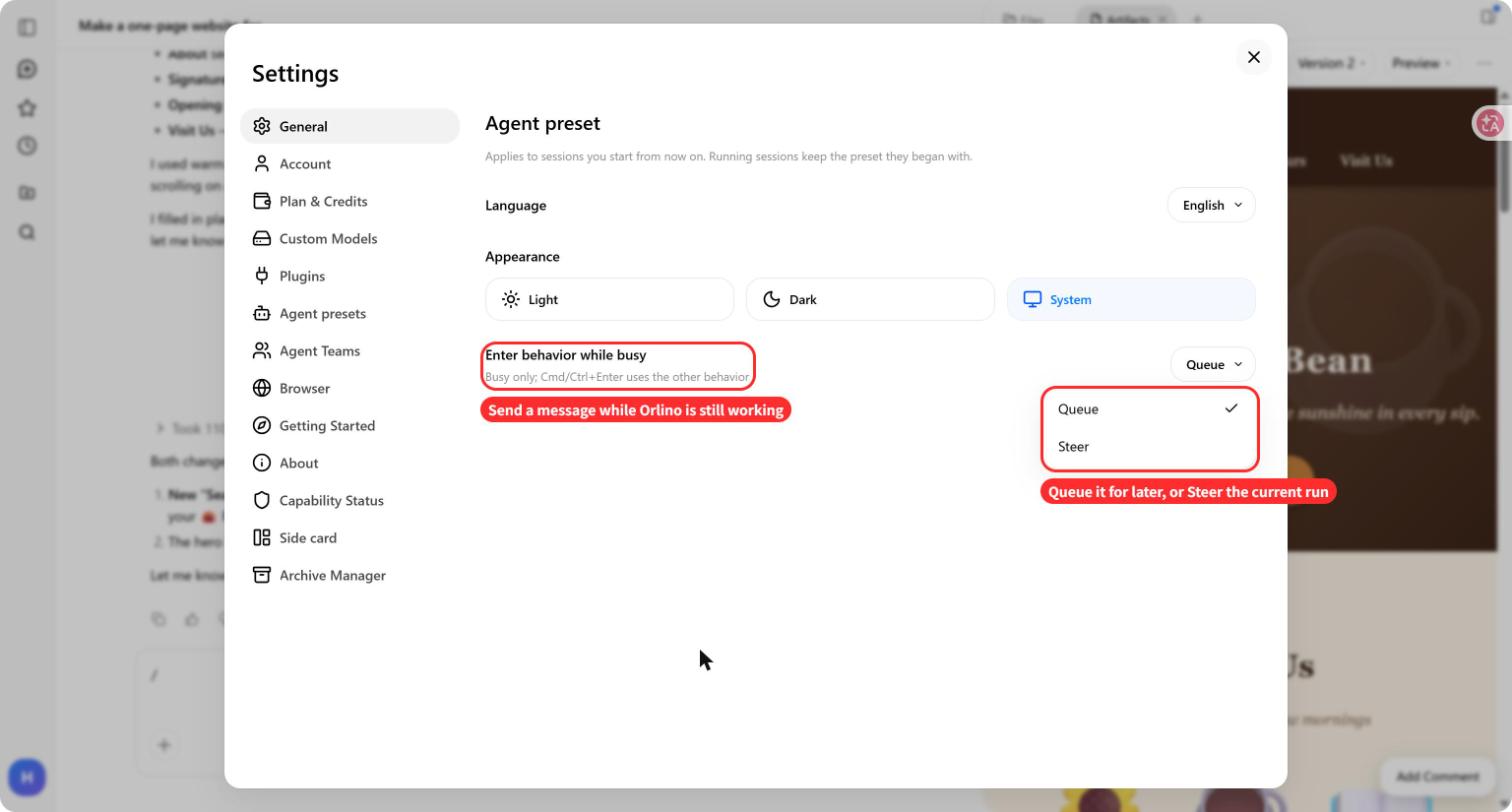Open the Account settings section

click(x=349, y=164)
